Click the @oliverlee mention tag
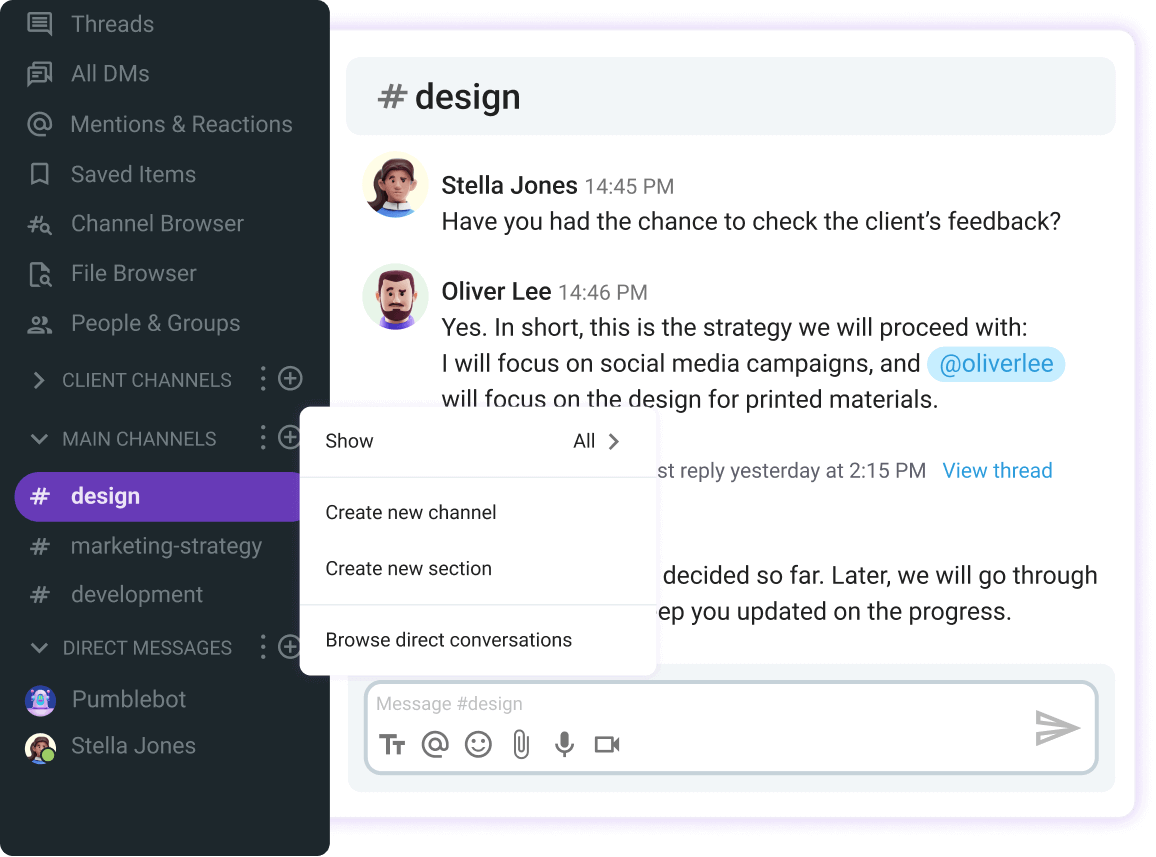Viewport: 1156px width, 857px height. click(x=996, y=364)
